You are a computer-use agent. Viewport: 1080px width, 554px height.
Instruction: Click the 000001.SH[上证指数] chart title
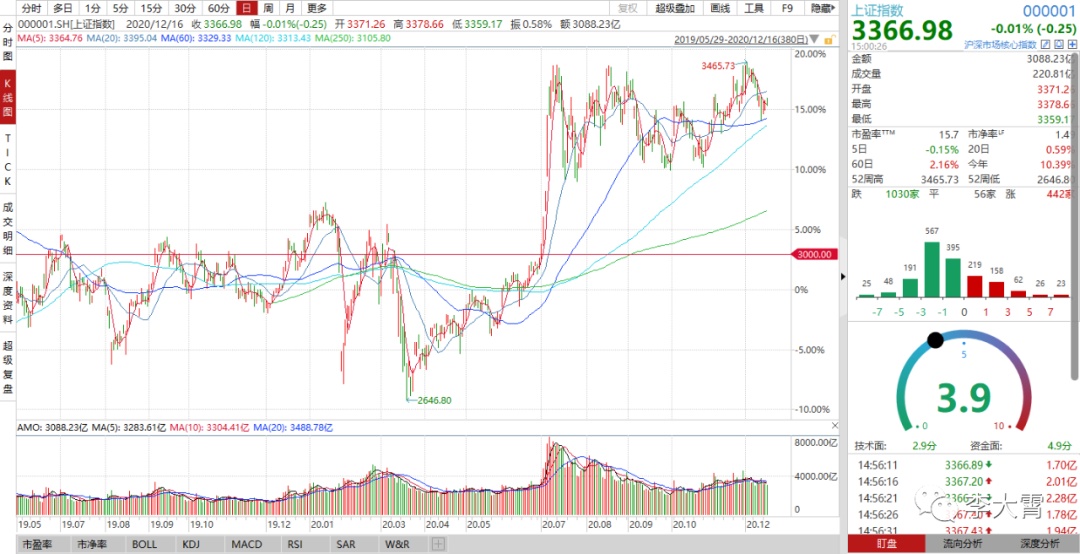pos(66,24)
